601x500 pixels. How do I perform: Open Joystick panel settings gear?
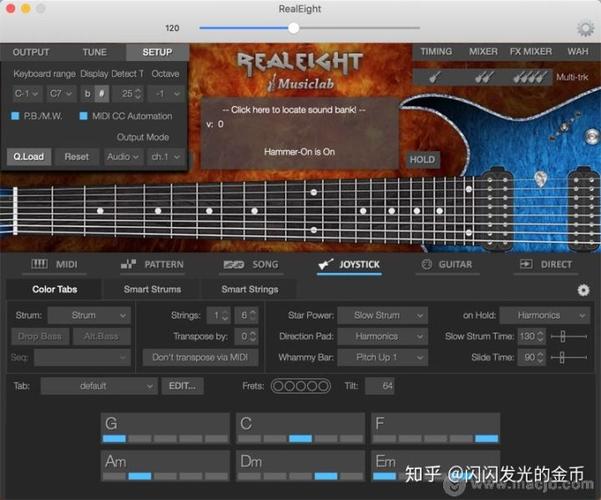[583, 290]
